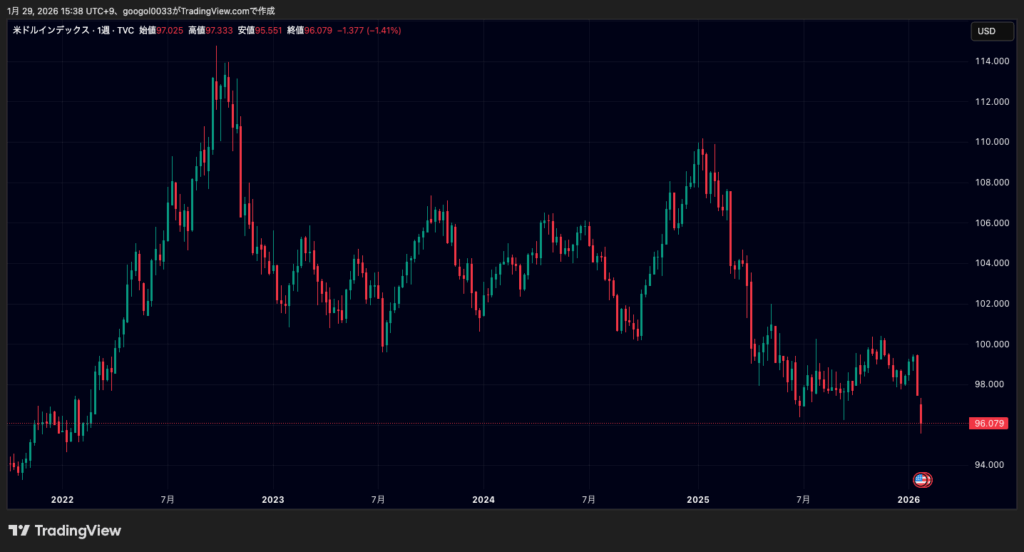Select the 2025 time axis label
Screen dimensions: 1024x552
click(x=697, y=498)
